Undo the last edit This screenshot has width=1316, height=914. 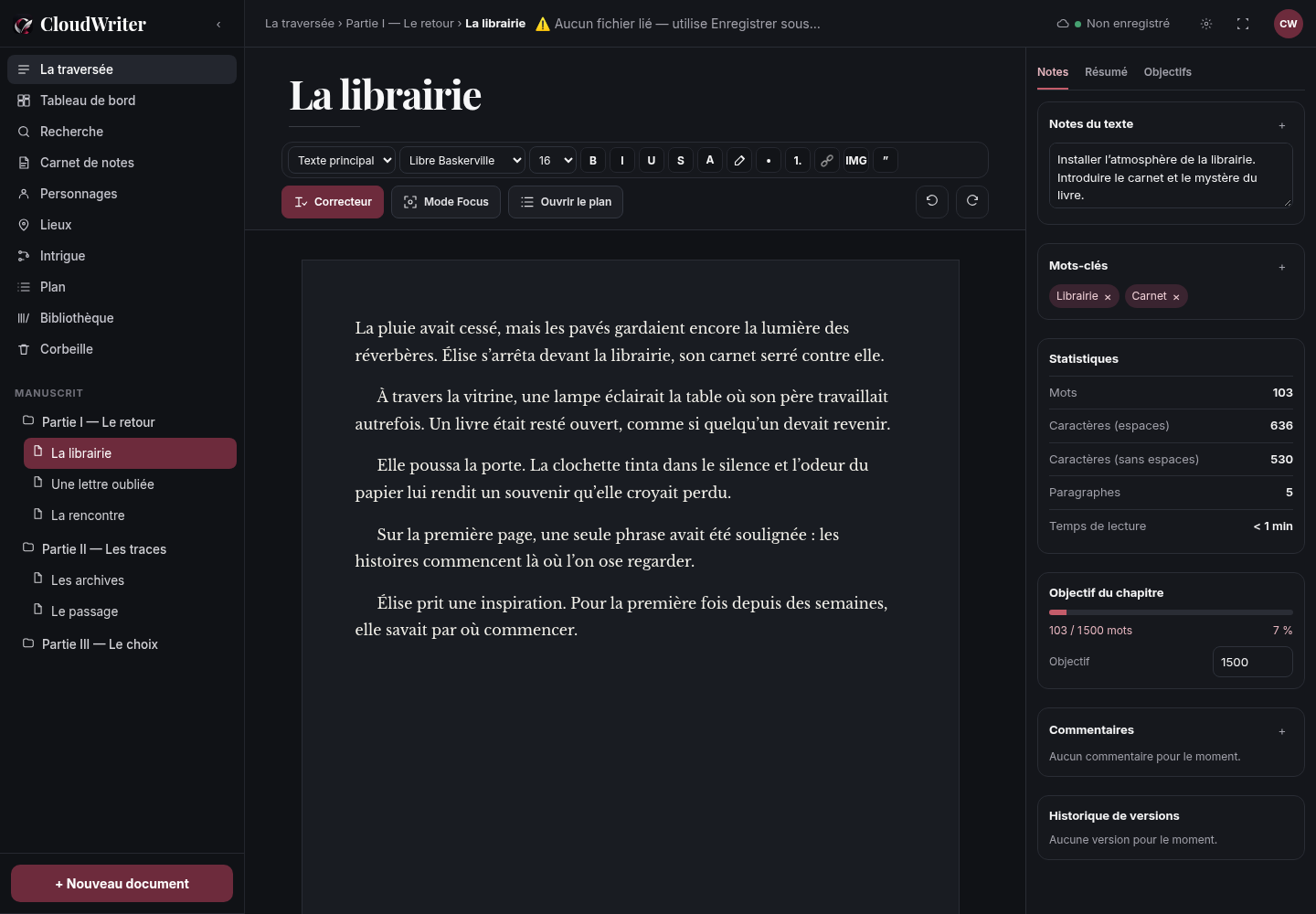coord(932,202)
